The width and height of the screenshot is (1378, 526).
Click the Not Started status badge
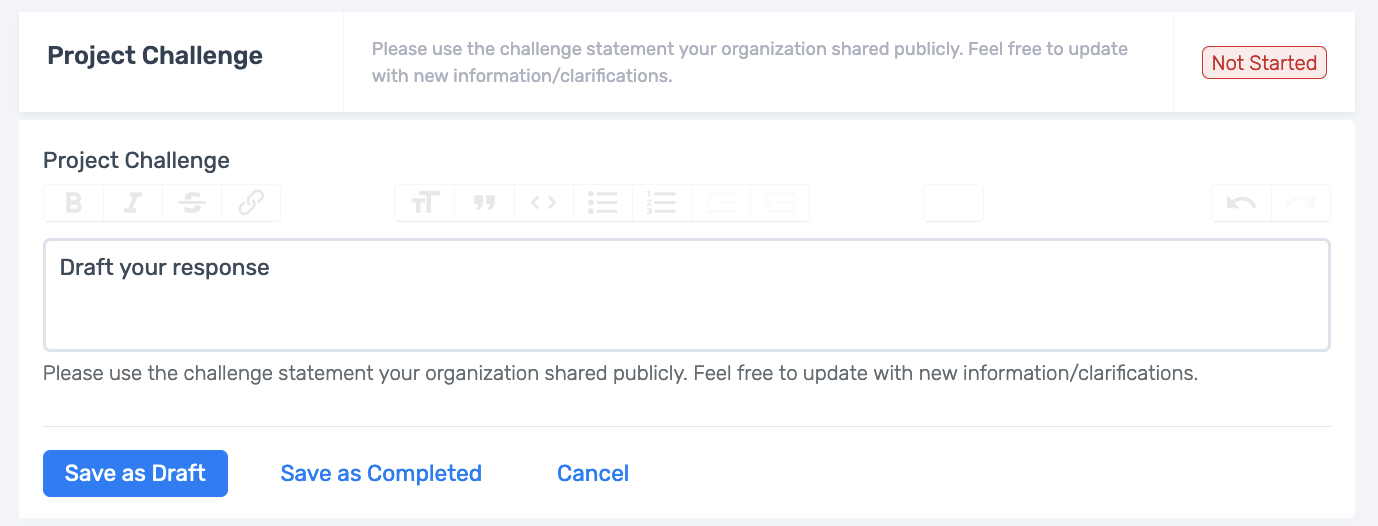pos(1264,63)
